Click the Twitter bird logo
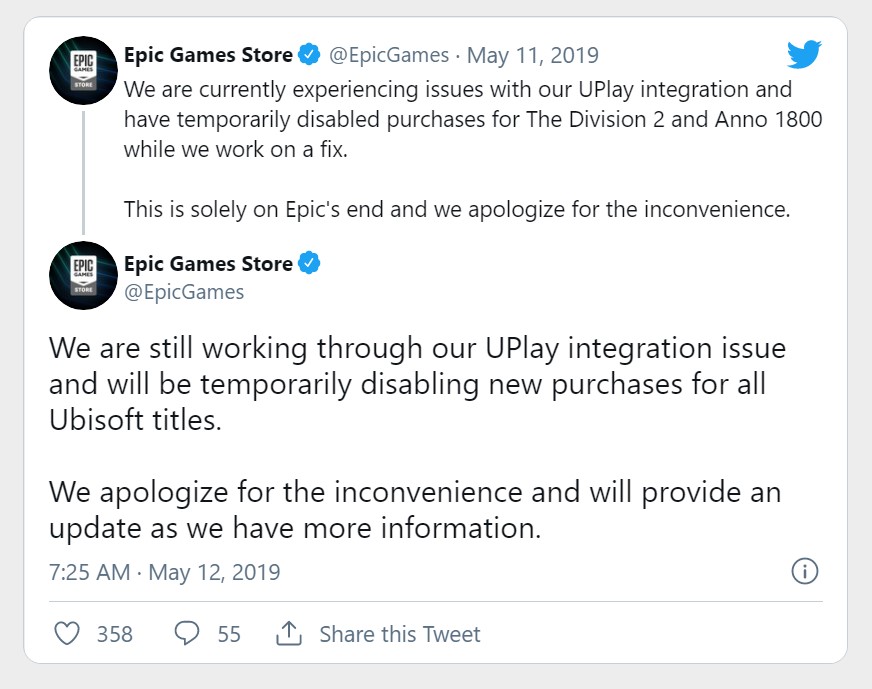Screen dimensions: 872x689 tap(804, 54)
